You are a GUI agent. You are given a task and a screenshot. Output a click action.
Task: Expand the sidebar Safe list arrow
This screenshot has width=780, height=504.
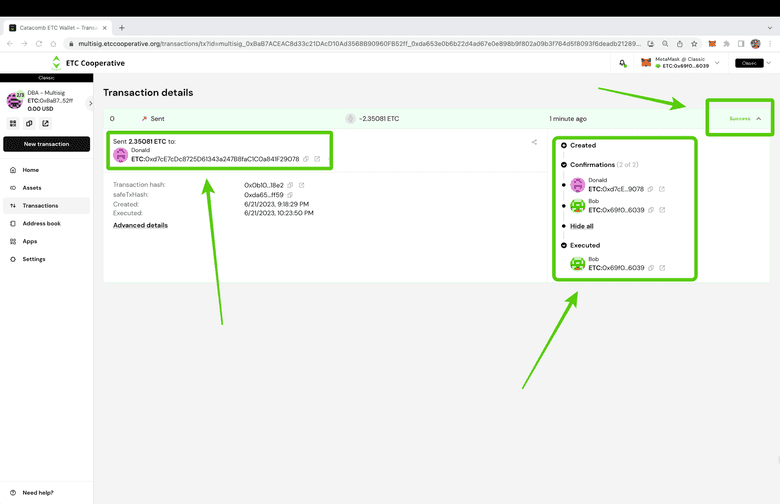(91, 103)
